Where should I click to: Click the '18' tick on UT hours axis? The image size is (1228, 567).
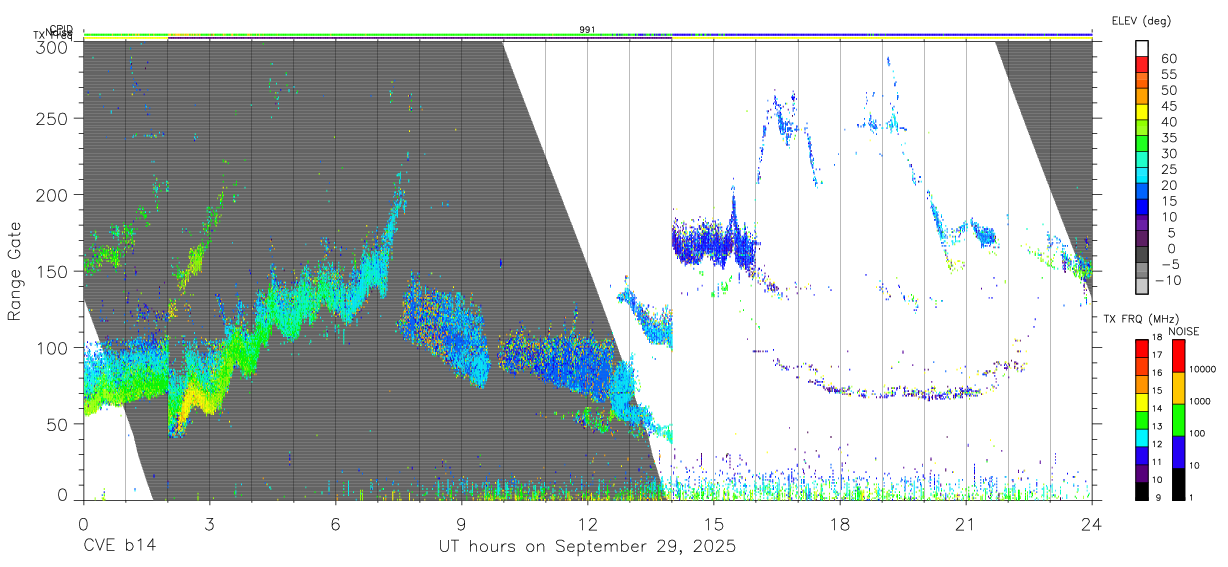(840, 524)
